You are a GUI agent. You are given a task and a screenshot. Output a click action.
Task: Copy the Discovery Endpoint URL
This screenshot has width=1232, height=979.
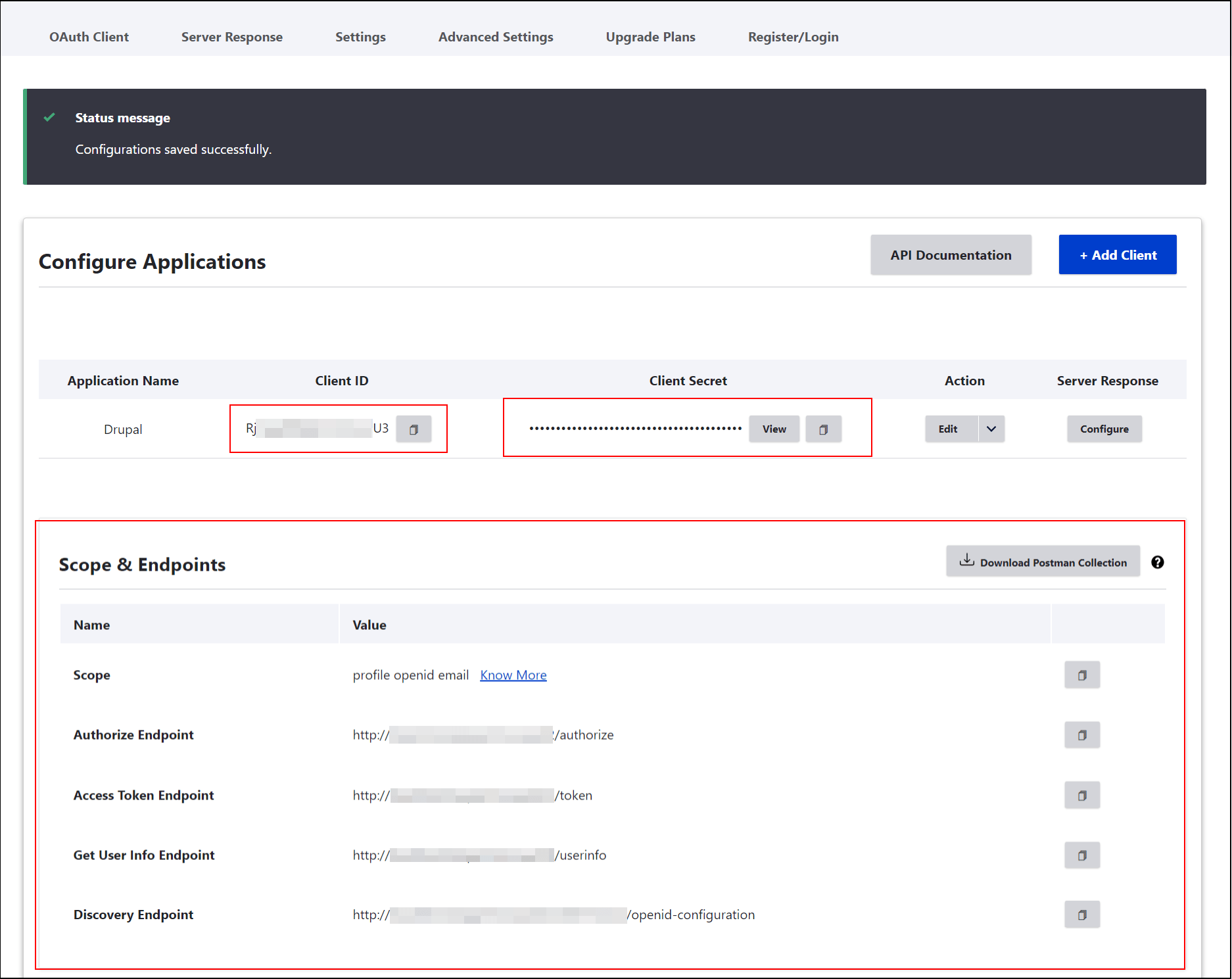click(x=1081, y=914)
